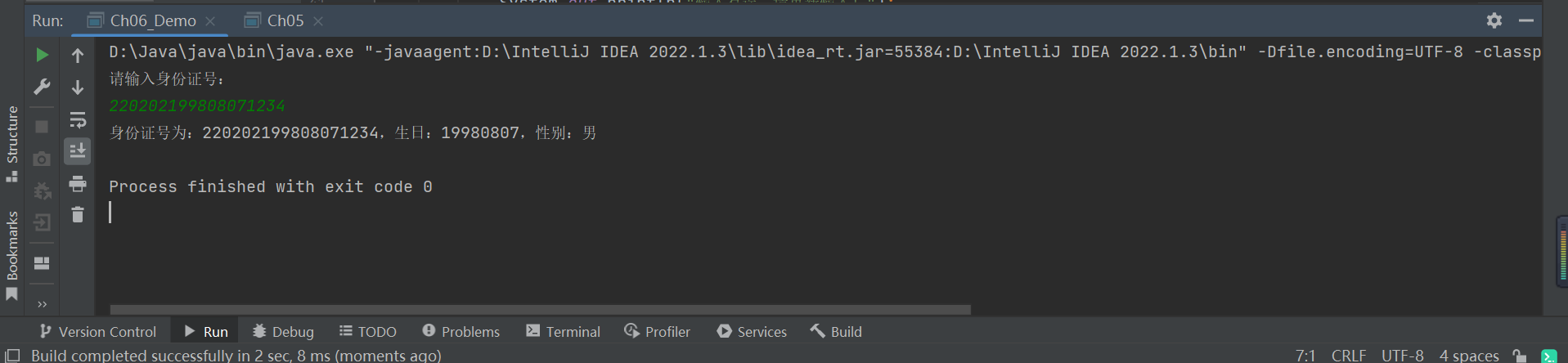
Task: Clear console with trash icon
Action: (x=78, y=215)
